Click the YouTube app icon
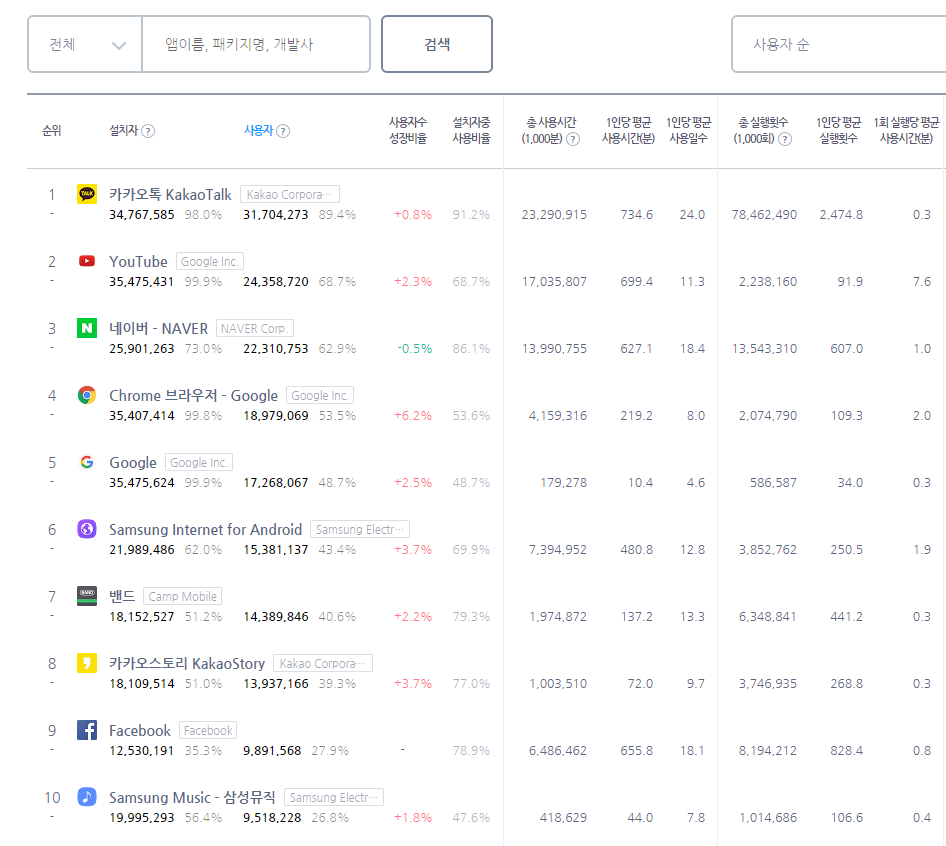Screen dimensions: 946x846 (87, 261)
